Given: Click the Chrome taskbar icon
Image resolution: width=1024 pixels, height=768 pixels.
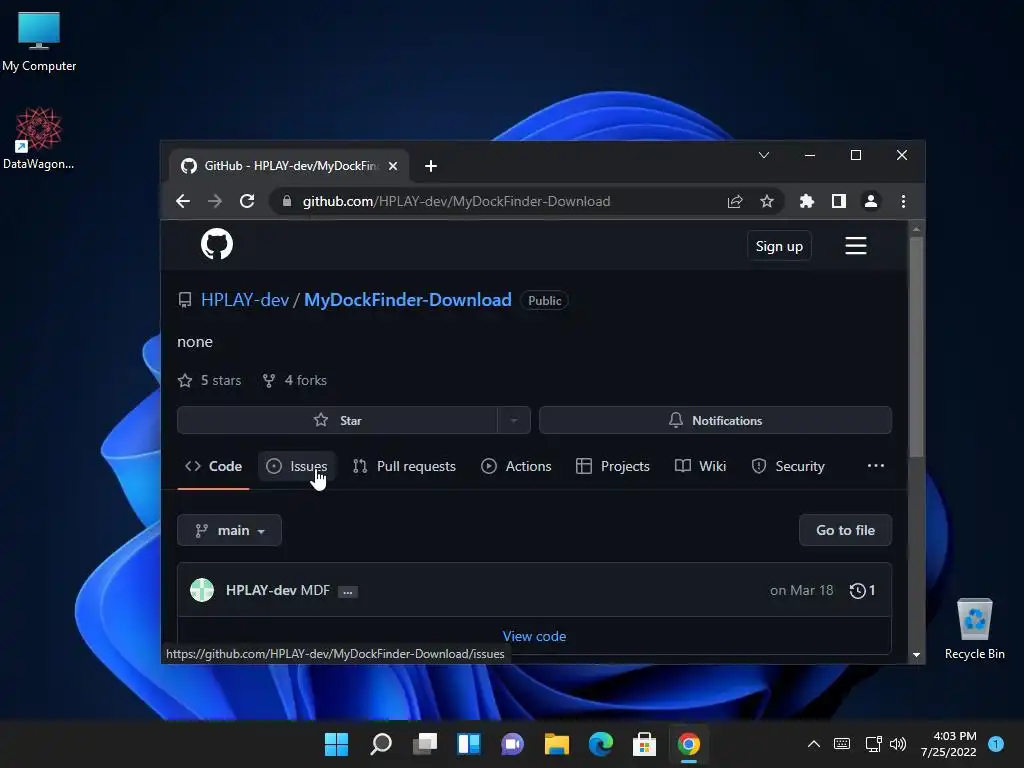Looking at the screenshot, I should [x=688, y=744].
